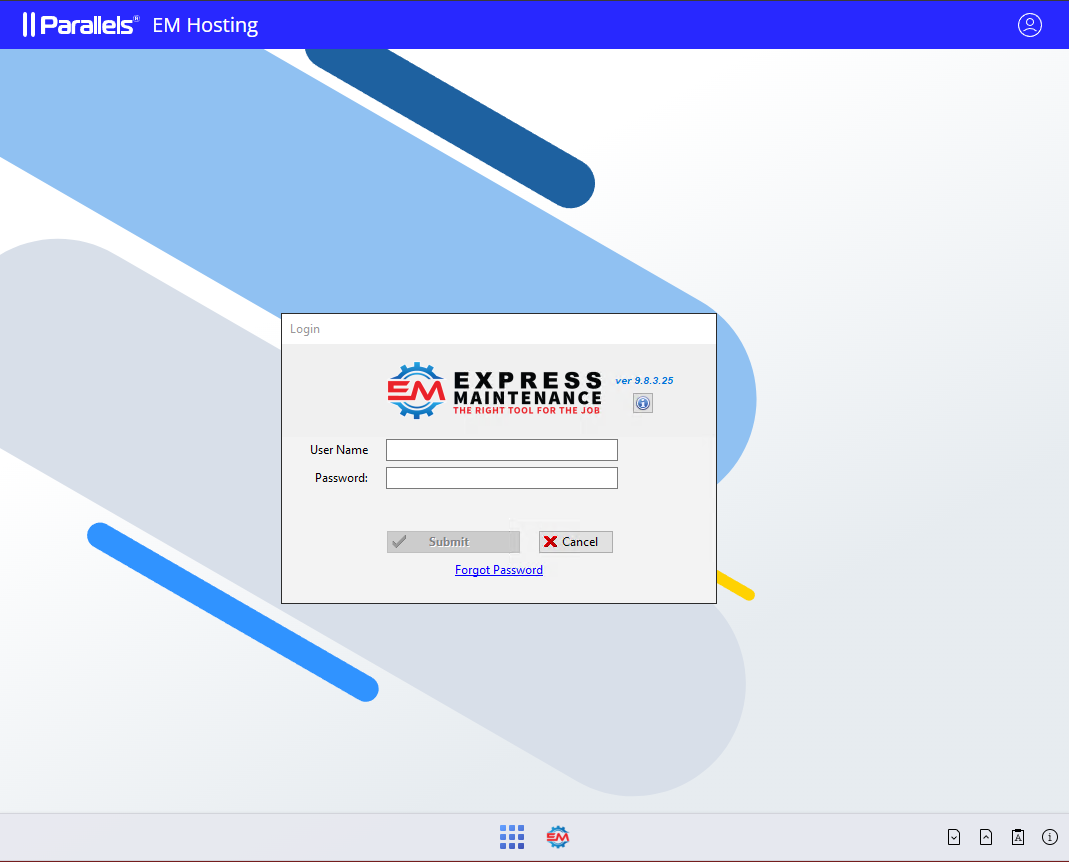
Task: Click the info button beside the version number
Action: 642,403
